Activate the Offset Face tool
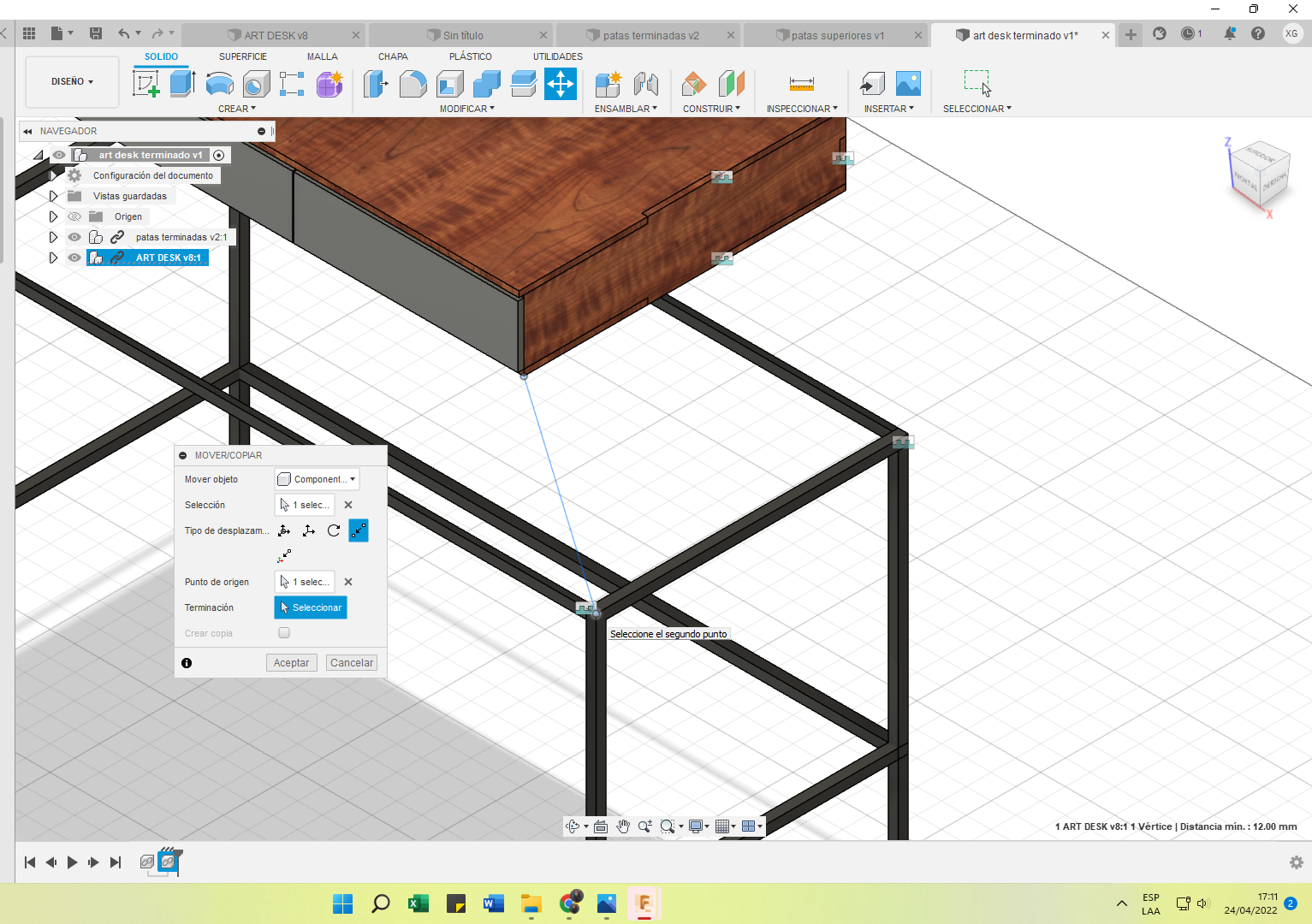1312x924 pixels. point(523,84)
